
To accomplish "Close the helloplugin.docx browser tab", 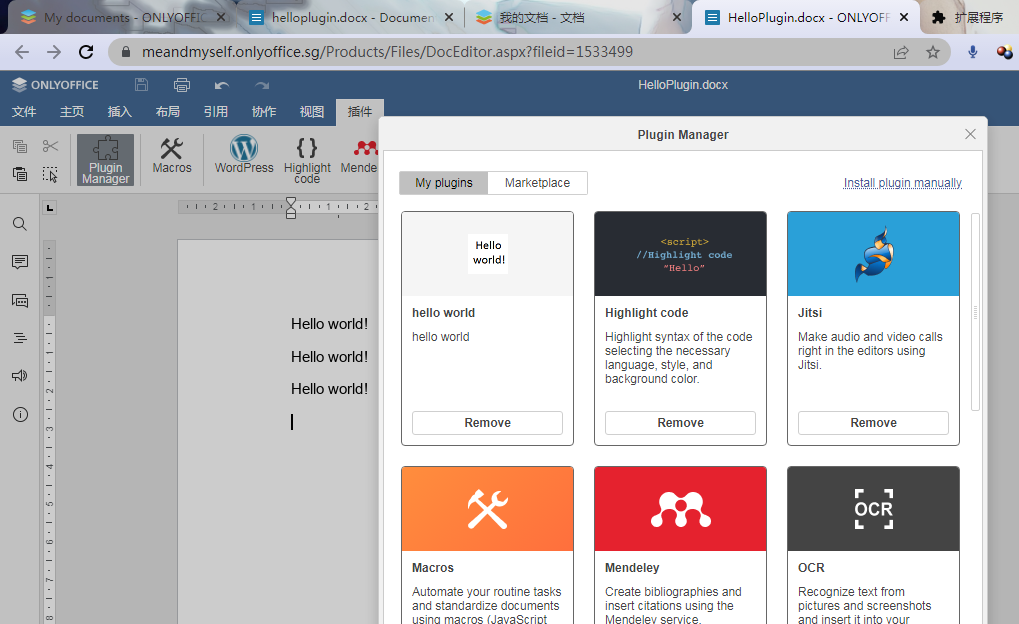I will tap(448, 18).
